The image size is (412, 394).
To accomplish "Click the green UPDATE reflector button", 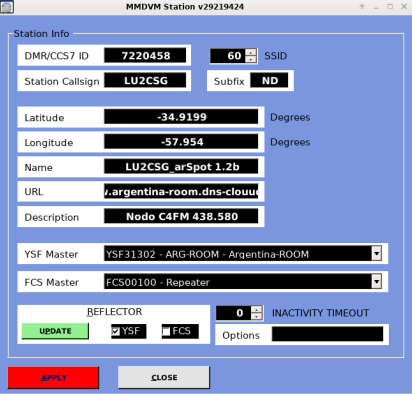I will [x=55, y=331].
